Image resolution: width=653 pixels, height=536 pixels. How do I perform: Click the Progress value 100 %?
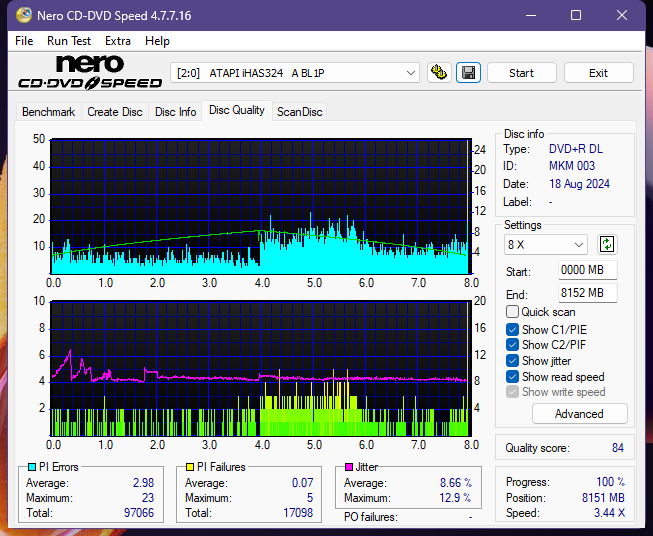click(x=610, y=482)
